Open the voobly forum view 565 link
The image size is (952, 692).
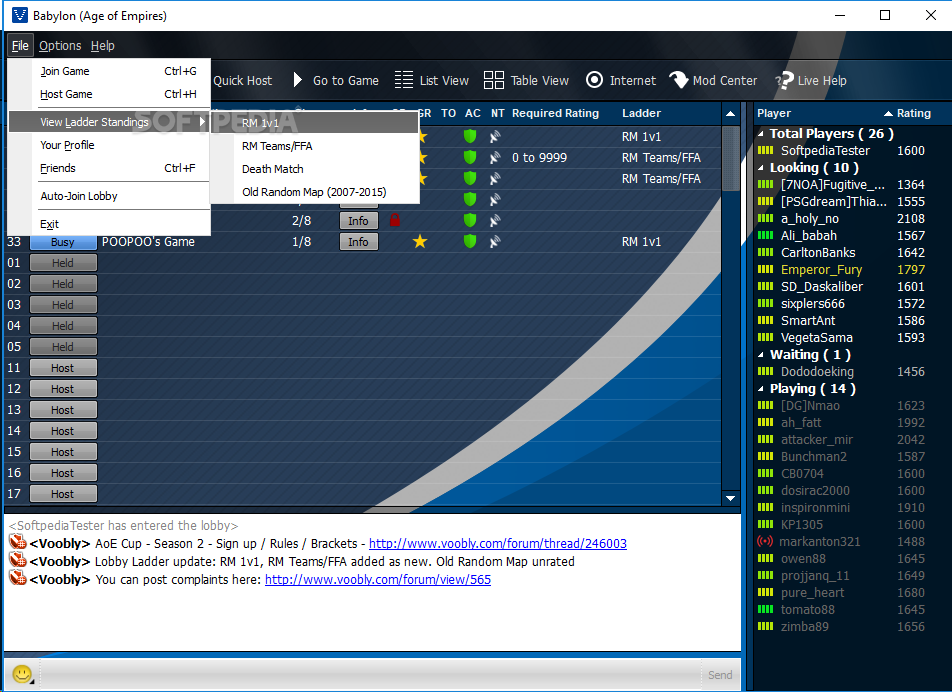(378, 580)
